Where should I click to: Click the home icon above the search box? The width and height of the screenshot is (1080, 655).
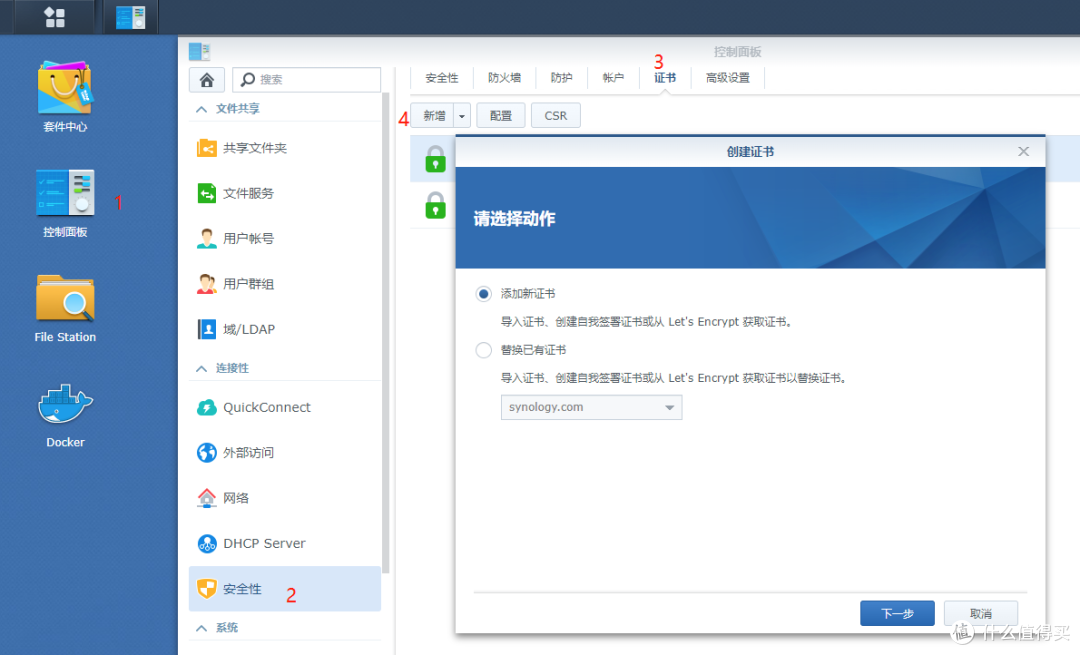(x=207, y=79)
